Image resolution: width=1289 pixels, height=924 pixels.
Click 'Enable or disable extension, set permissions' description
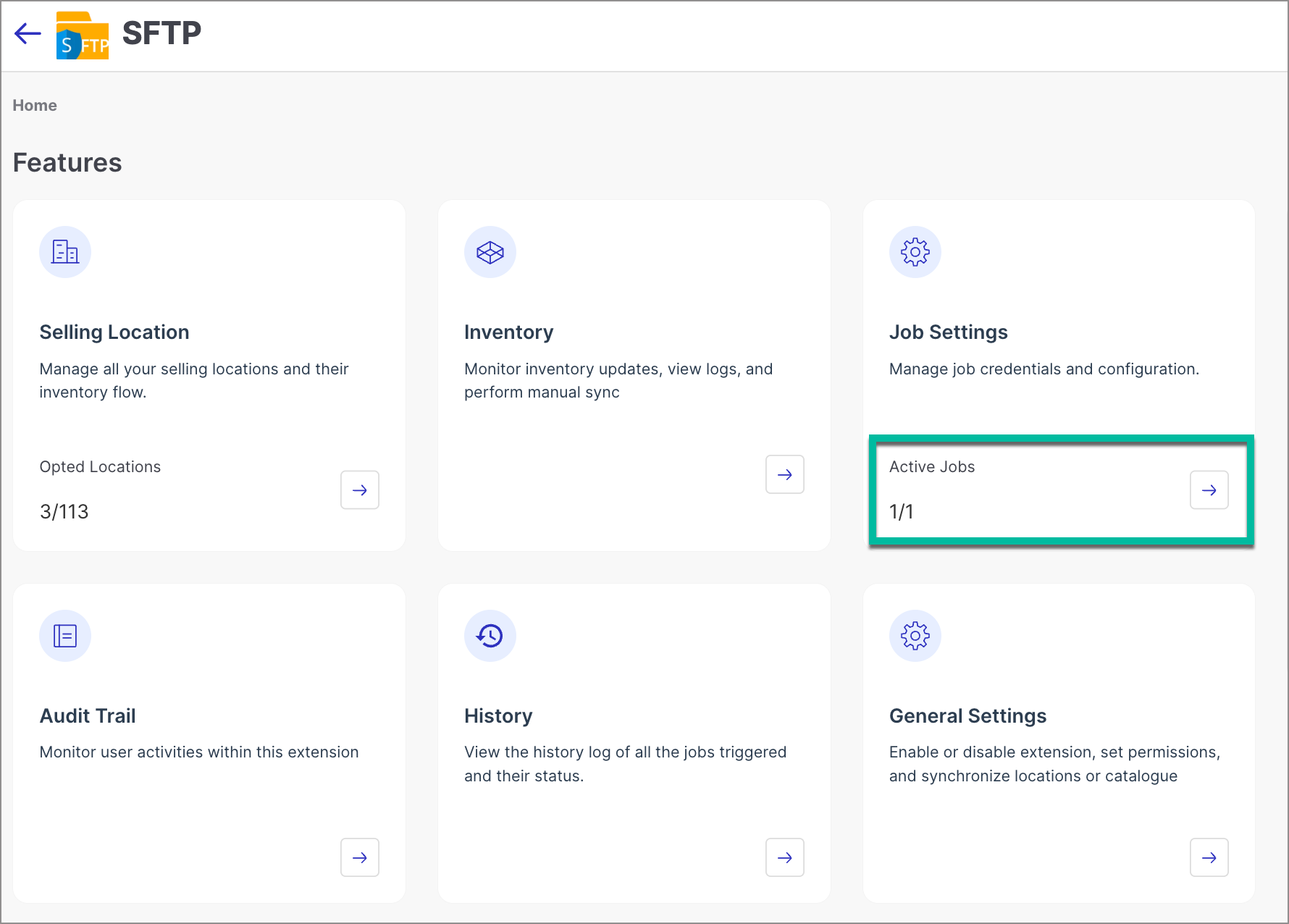coord(1055,764)
